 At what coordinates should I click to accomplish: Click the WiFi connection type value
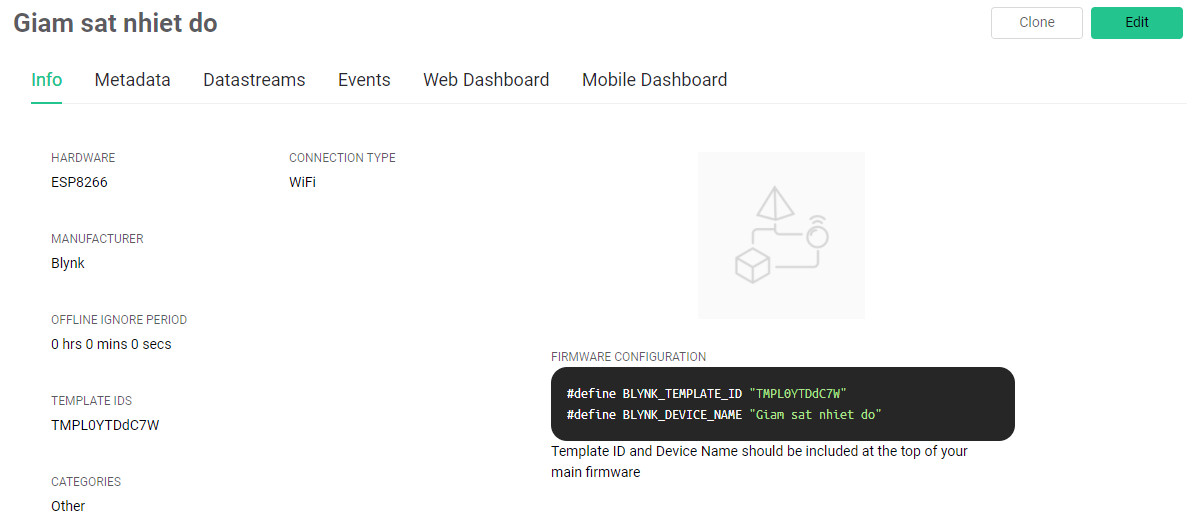[302, 183]
